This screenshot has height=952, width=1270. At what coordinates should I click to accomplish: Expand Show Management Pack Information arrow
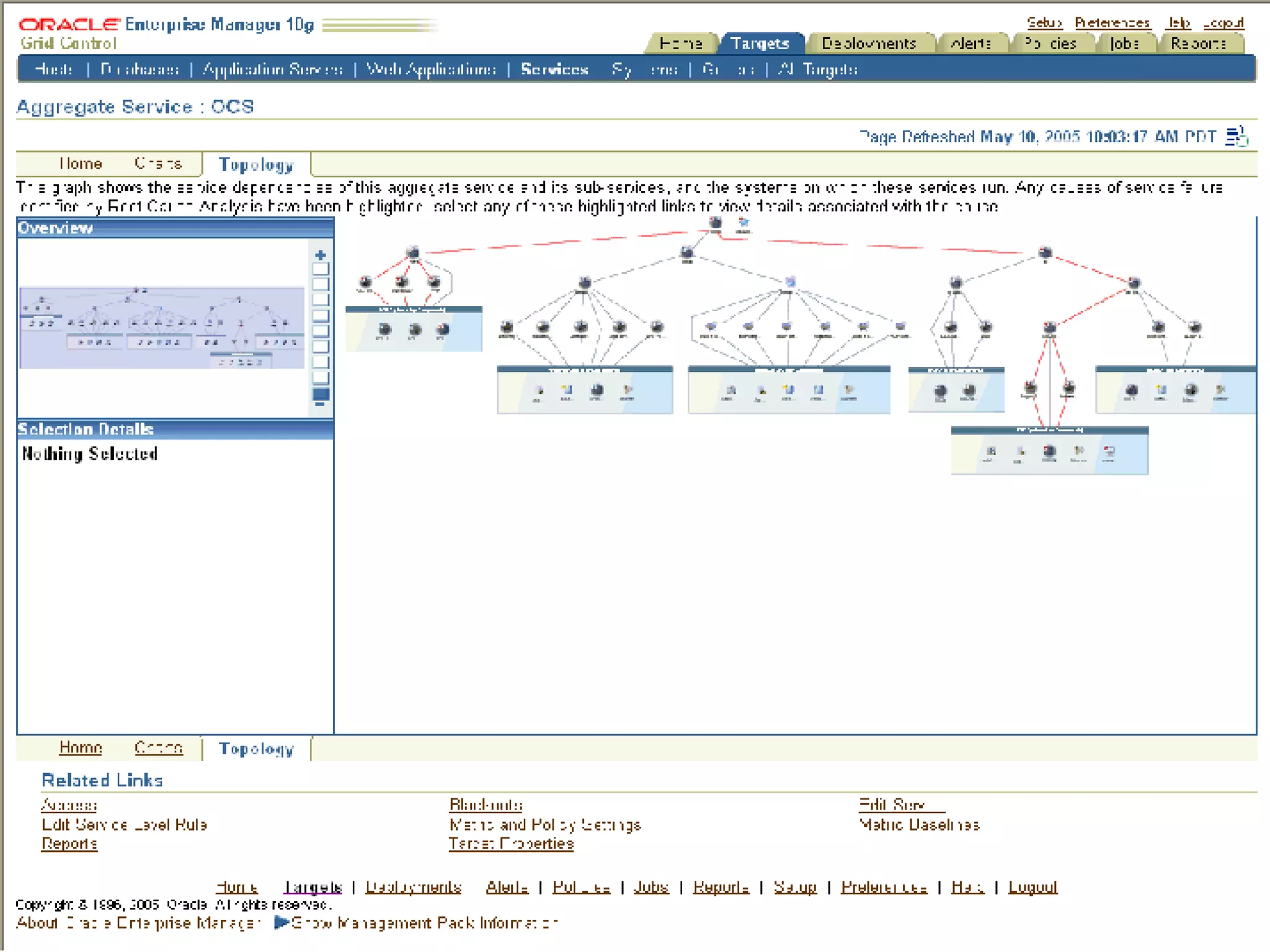(281, 922)
